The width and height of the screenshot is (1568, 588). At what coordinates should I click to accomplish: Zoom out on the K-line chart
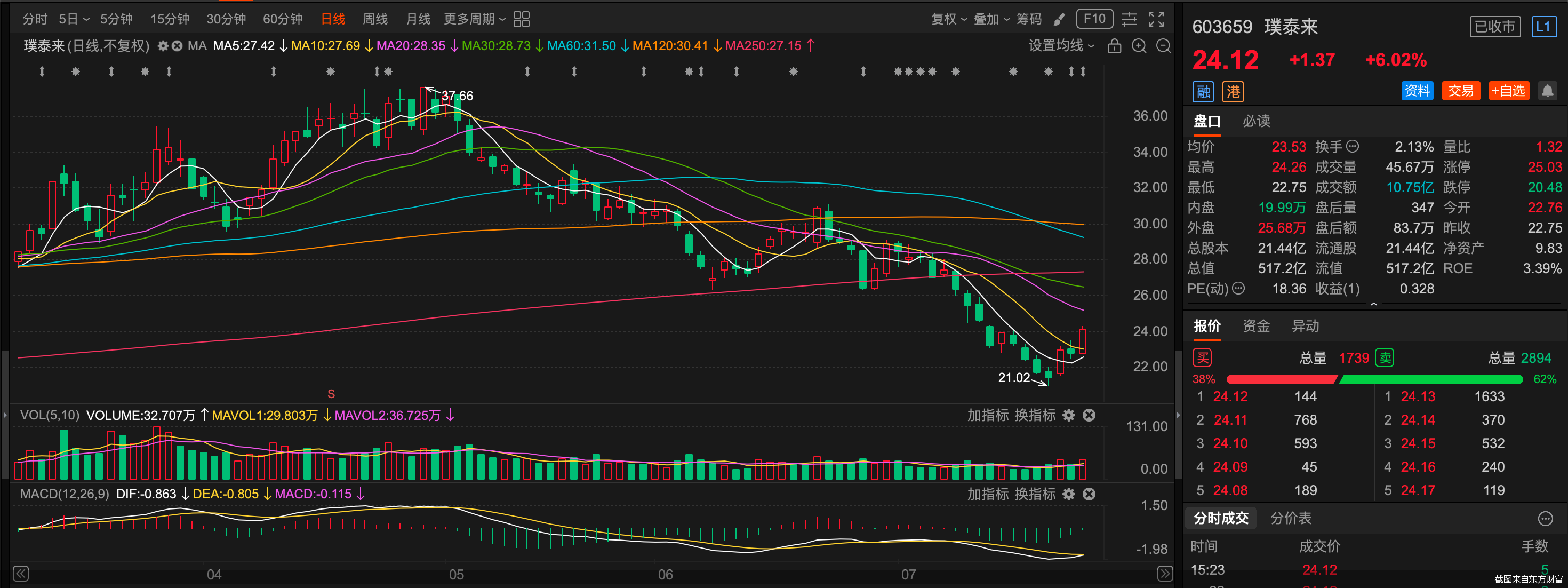(1163, 46)
